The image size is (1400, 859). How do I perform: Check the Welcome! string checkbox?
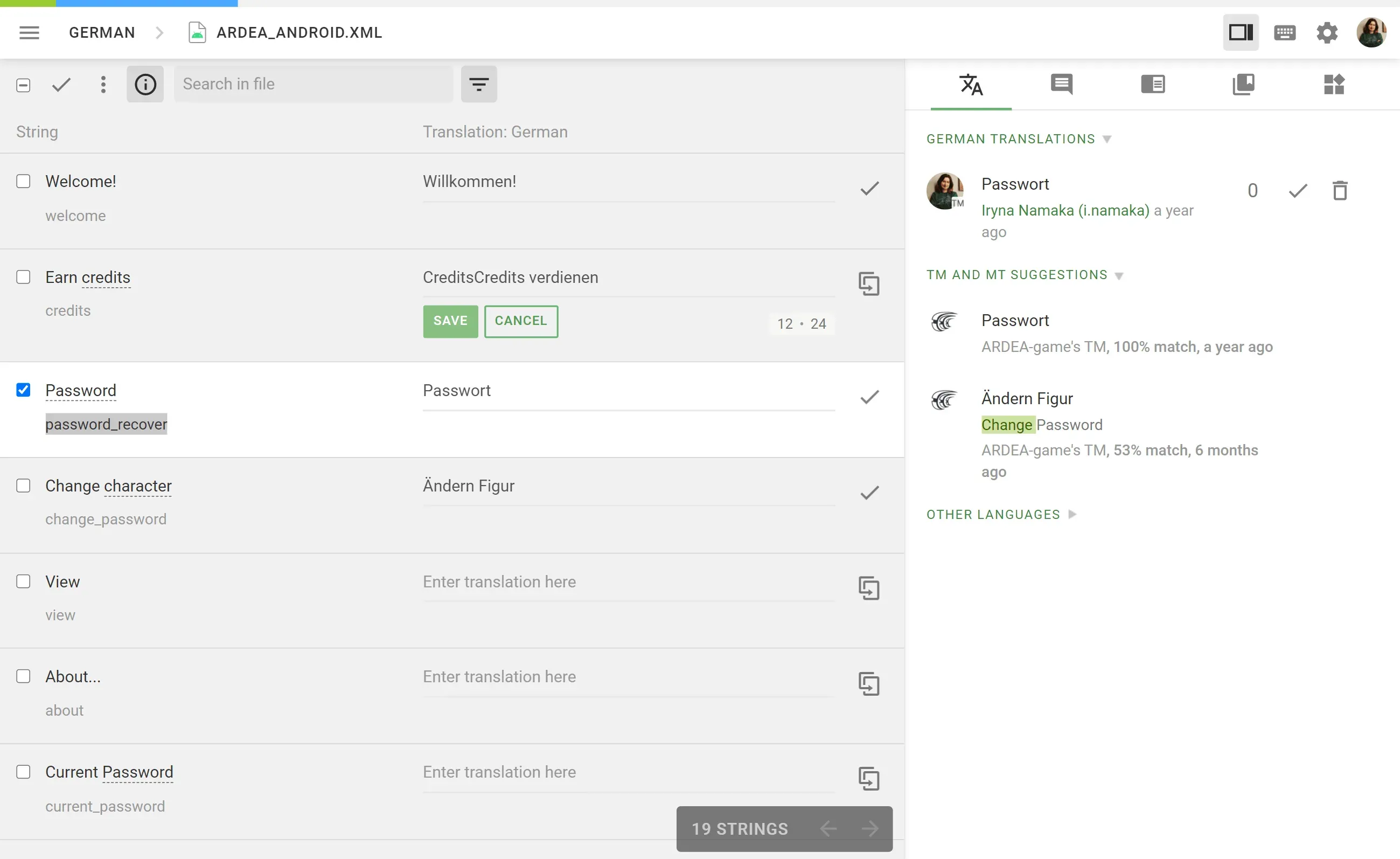tap(23, 181)
